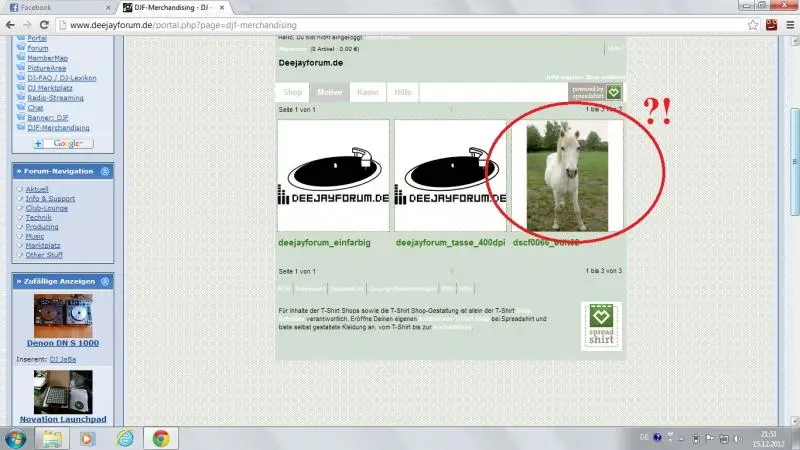Image resolution: width=800 pixels, height=450 pixels.
Task: Open Windows Media Player taskbar icon
Action: tap(87, 439)
